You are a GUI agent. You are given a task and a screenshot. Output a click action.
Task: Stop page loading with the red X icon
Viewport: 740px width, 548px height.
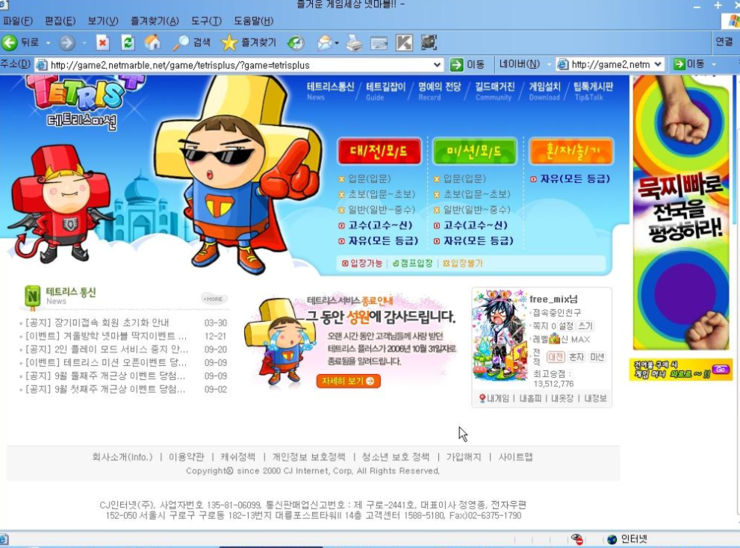pos(102,43)
